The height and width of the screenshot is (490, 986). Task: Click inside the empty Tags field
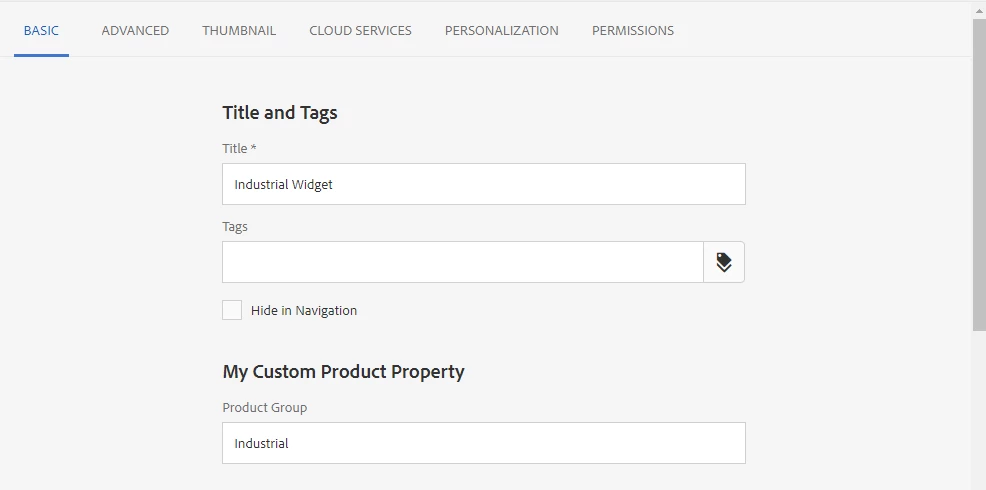click(x=462, y=262)
